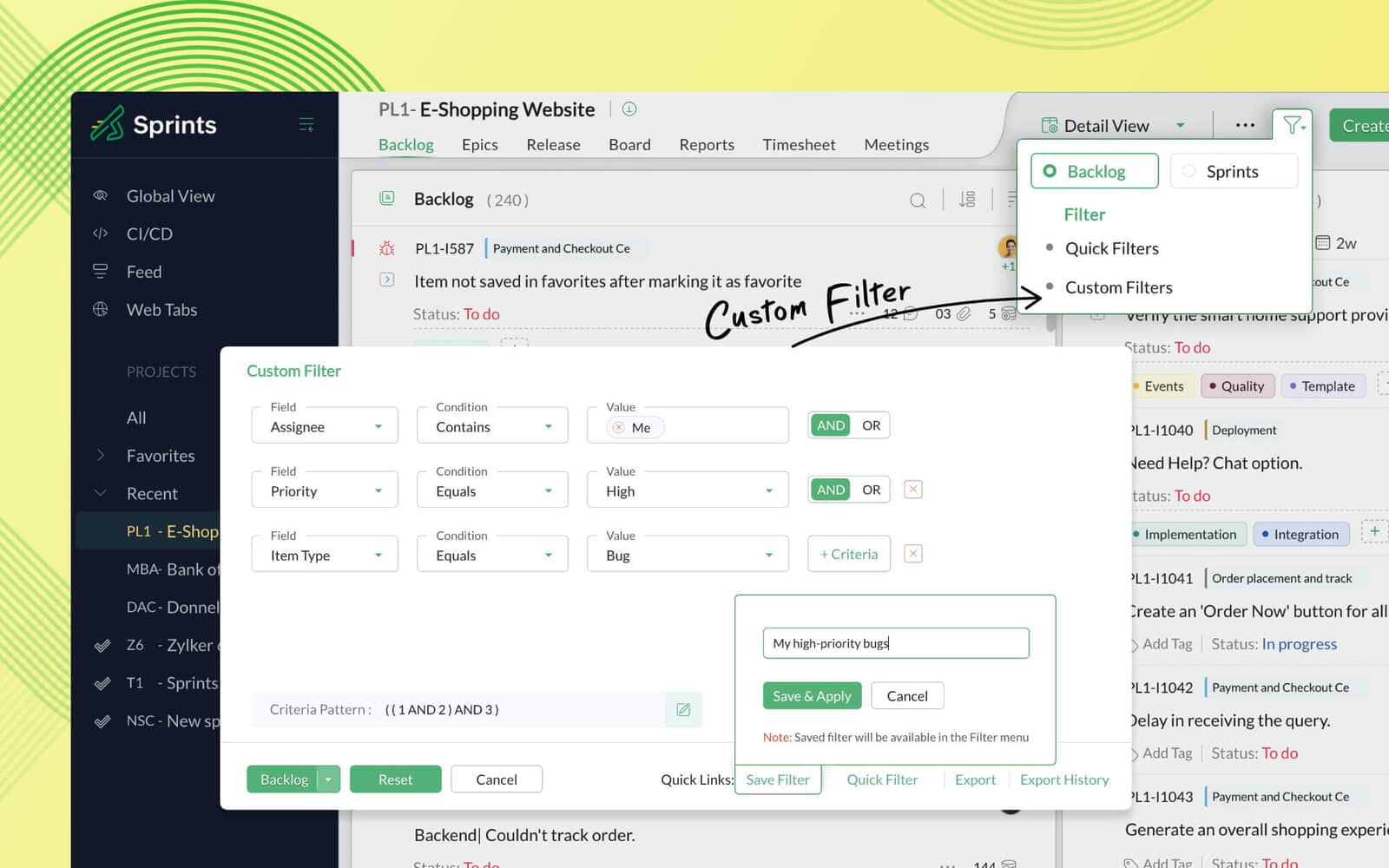Click the backlog search magnifier icon
The width and height of the screenshot is (1389, 868).
point(917,201)
